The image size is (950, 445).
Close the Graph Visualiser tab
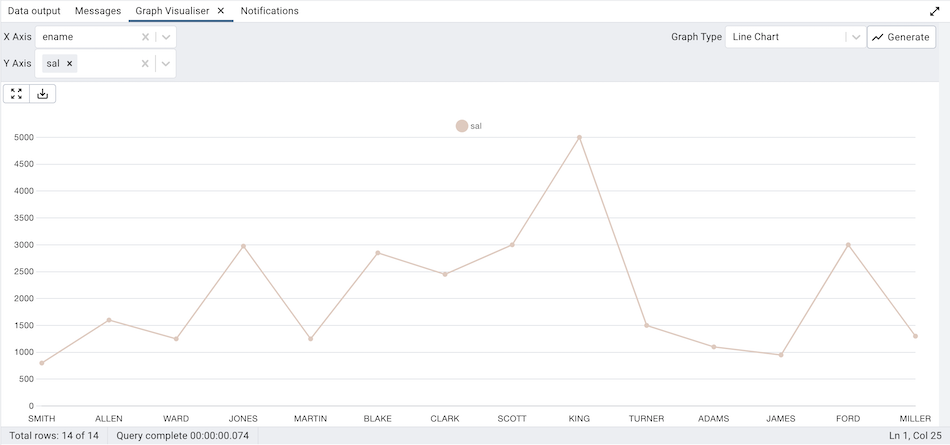coord(221,11)
